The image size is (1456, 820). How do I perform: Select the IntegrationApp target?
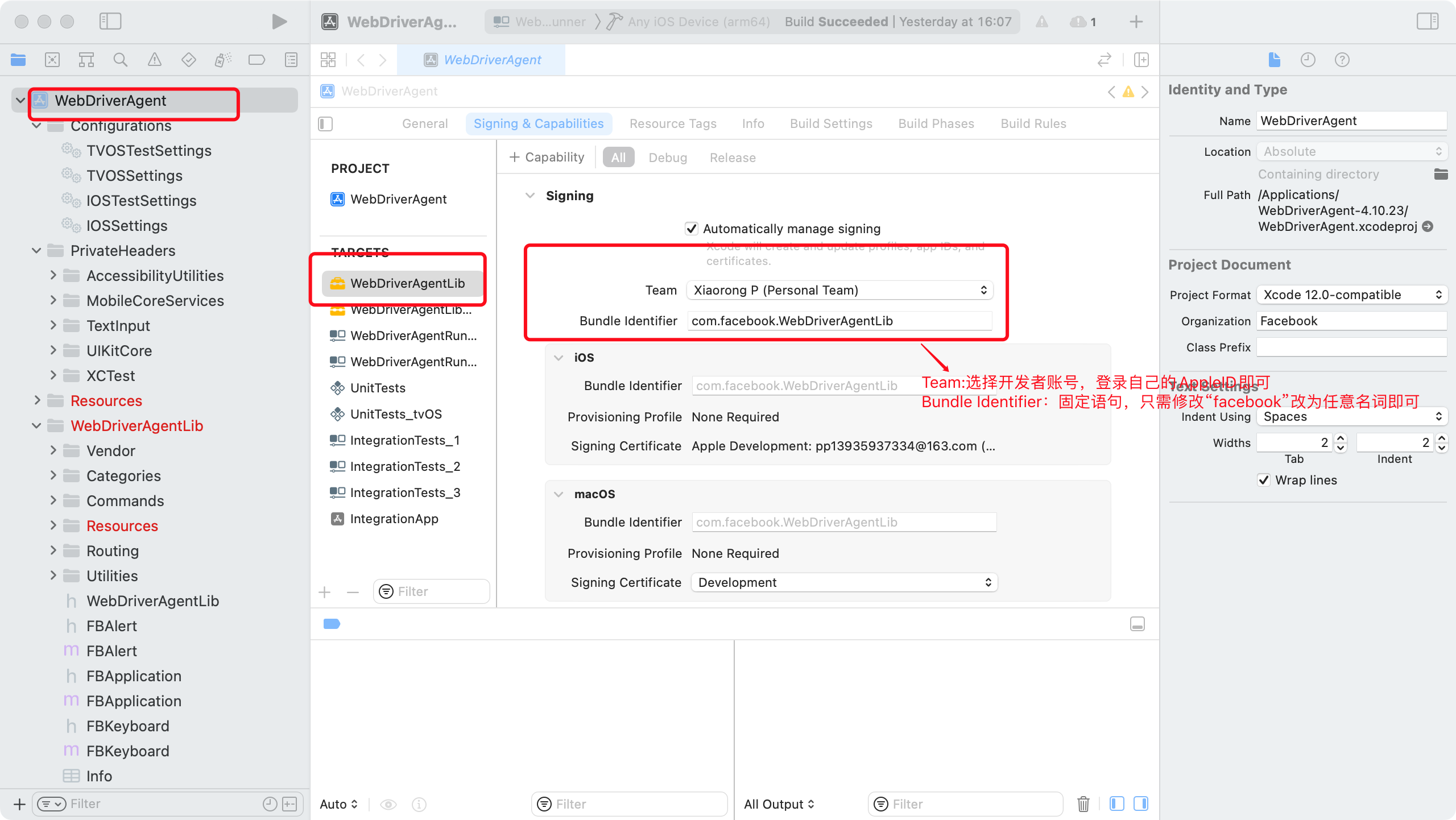[x=394, y=519]
